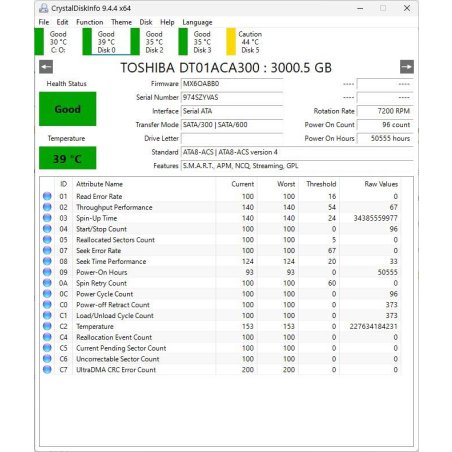Click the status orb for Power-On Hours
The image size is (452, 452).
pyautogui.click(x=47, y=272)
